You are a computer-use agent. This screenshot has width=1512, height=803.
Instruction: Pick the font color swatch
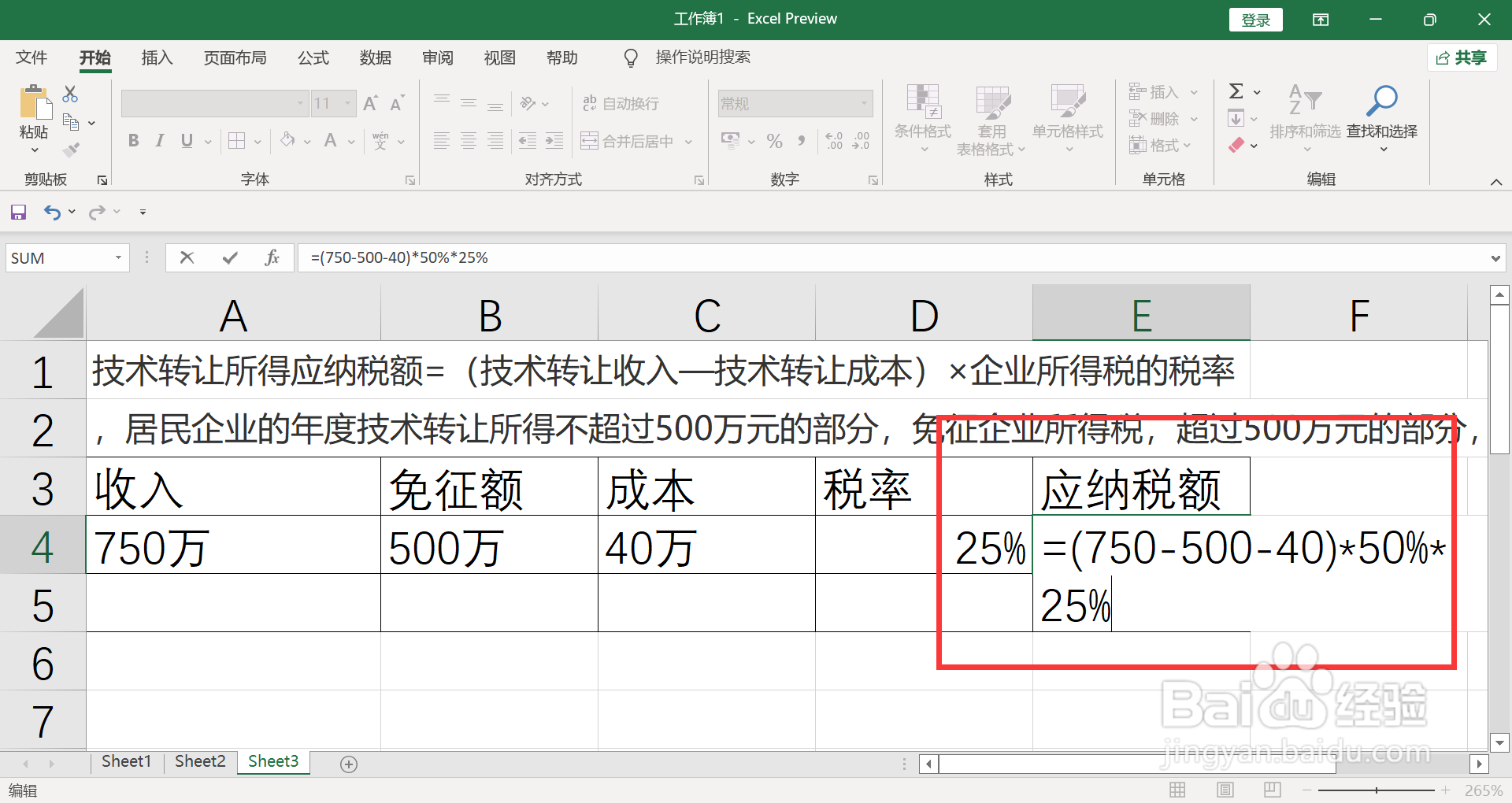330,141
